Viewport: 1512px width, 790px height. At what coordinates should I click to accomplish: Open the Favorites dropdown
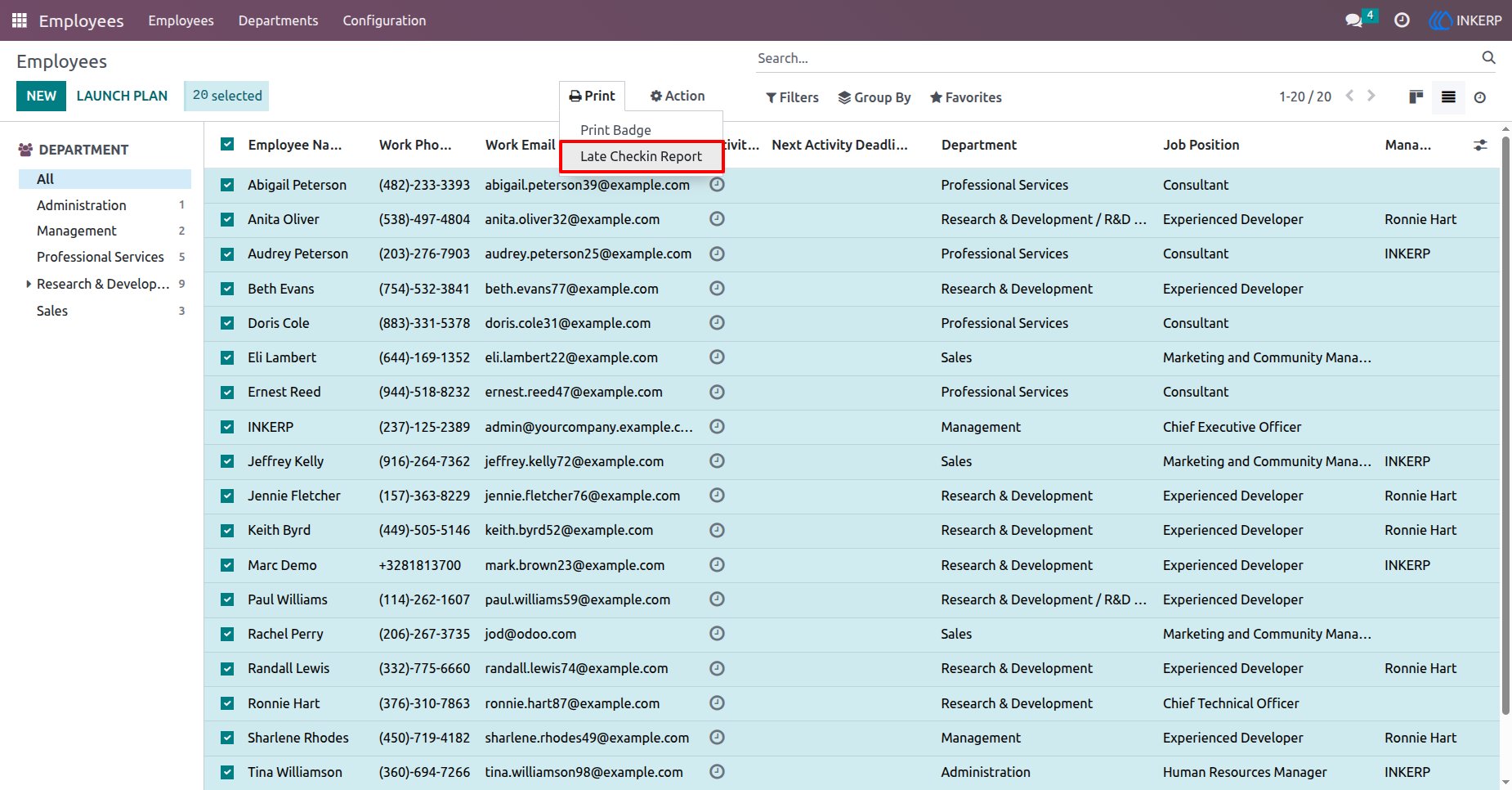[965, 97]
